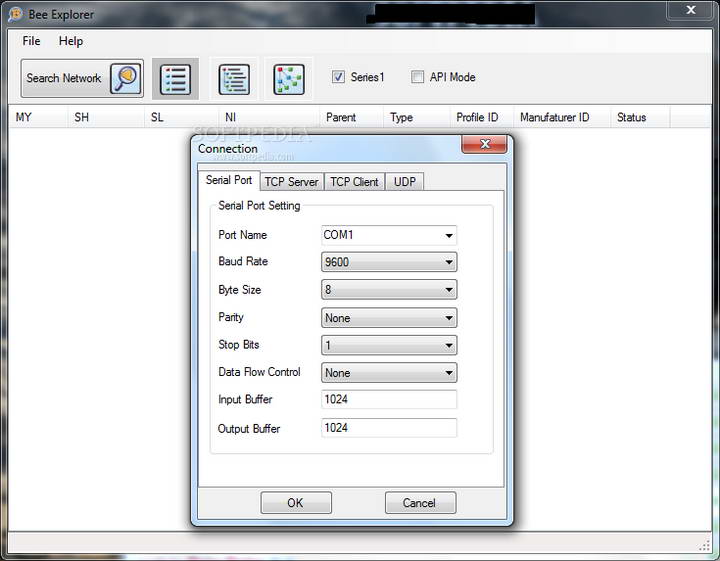This screenshot has width=720, height=561.
Task: Enable the API Mode checkbox
Action: coord(417,77)
